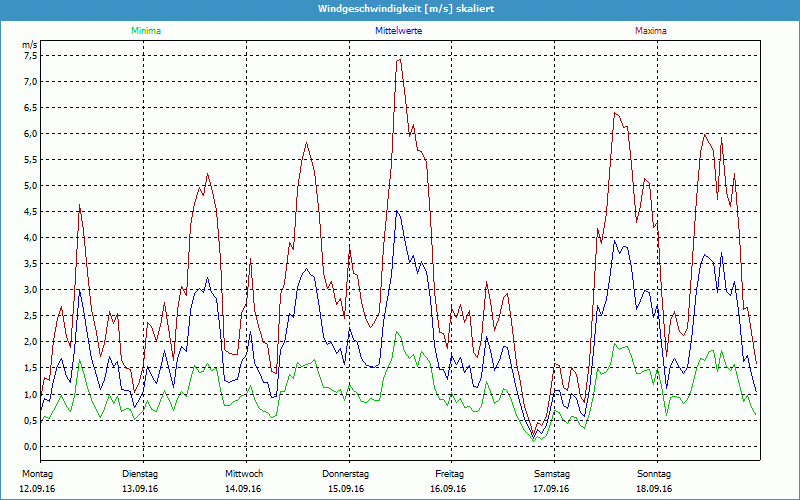This screenshot has height=500, width=800.
Task: Click the 1,0 axis value
Action: (x=31, y=394)
